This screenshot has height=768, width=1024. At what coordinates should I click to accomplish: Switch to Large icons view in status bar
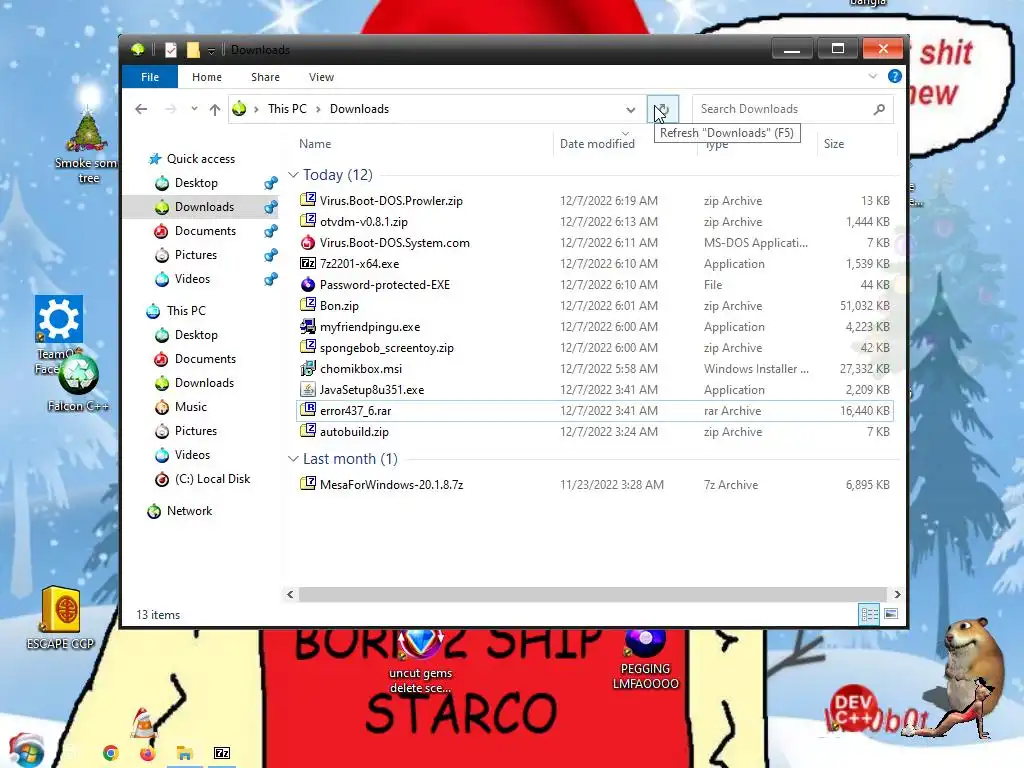point(891,614)
